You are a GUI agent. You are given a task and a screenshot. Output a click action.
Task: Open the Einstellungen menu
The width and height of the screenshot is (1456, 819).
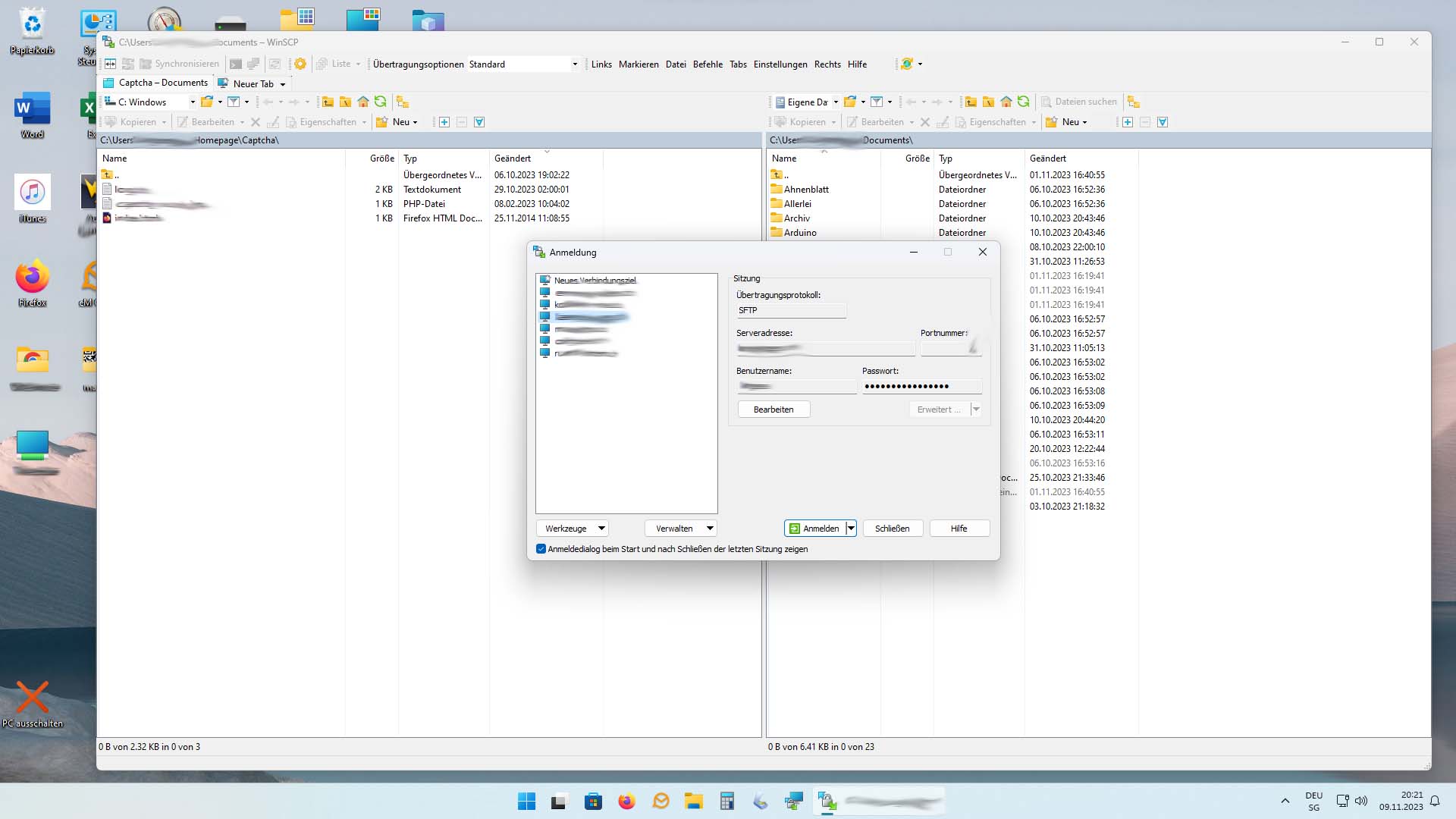tap(780, 64)
